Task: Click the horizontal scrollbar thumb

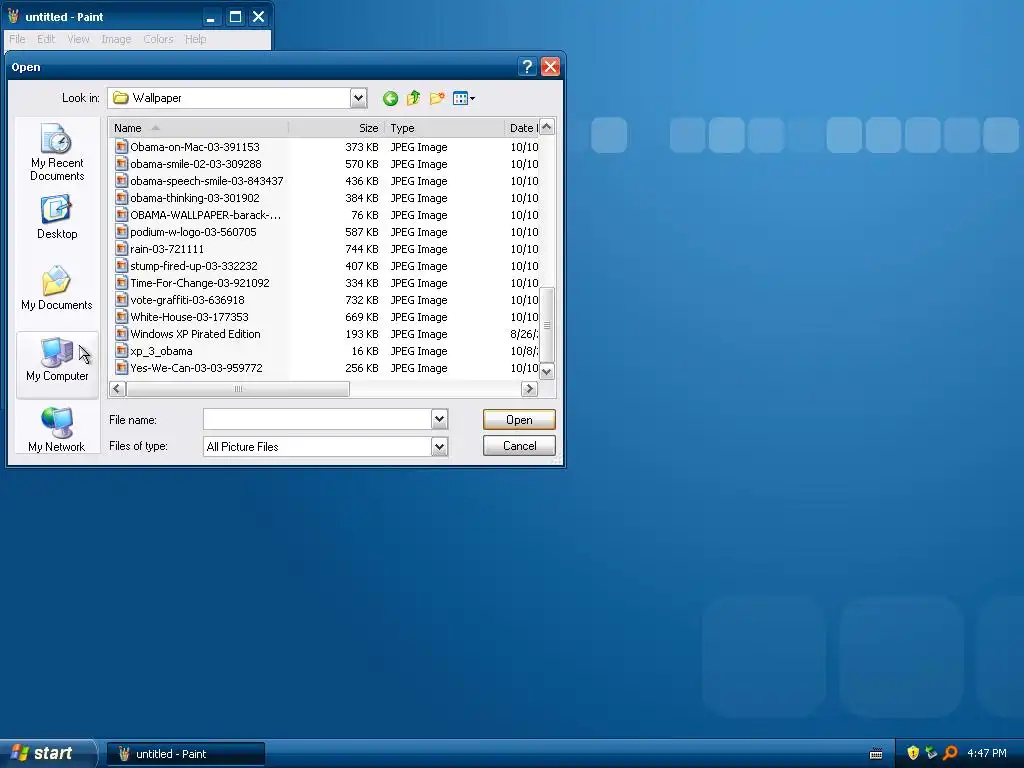Action: click(x=238, y=389)
